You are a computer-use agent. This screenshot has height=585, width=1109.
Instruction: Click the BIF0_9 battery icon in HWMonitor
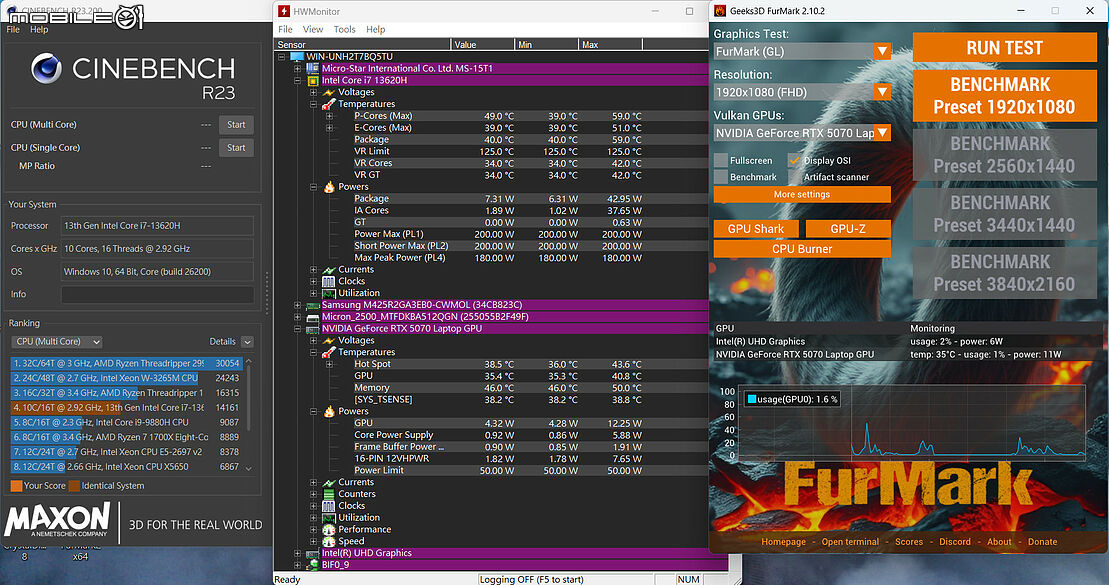click(x=313, y=564)
